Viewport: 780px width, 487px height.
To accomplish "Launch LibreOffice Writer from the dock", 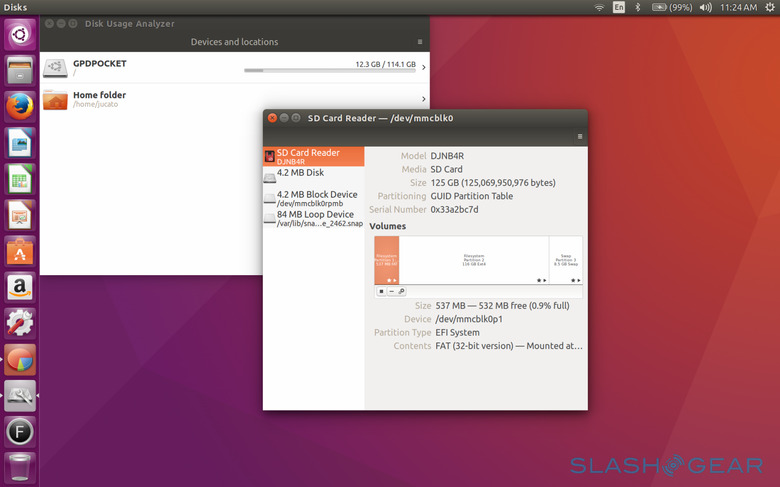I will point(20,143).
